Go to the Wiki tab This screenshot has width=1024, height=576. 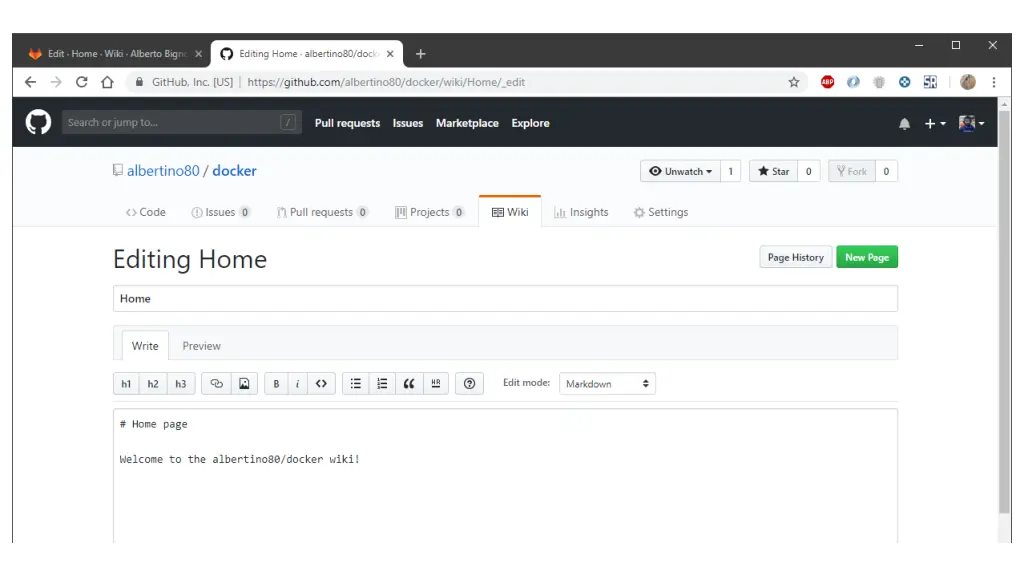point(510,212)
